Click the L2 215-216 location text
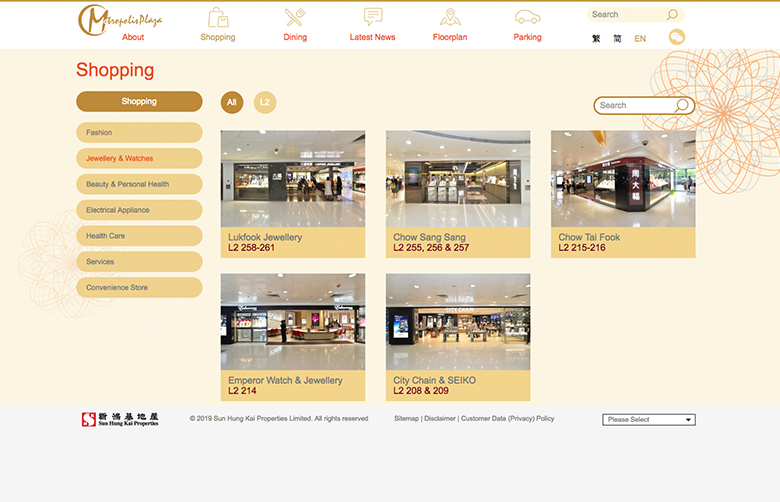 click(582, 248)
